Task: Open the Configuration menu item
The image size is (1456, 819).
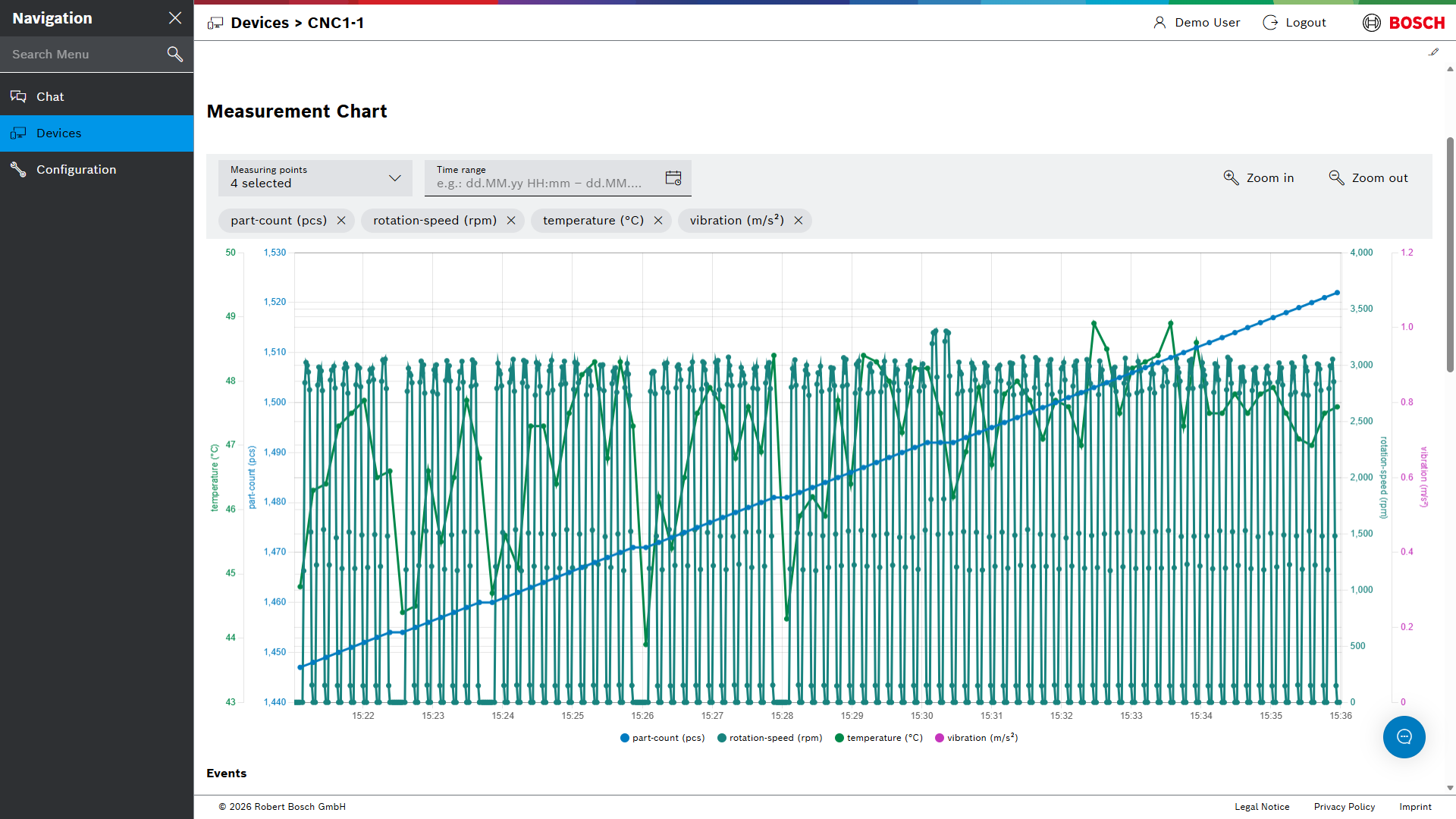Action: click(x=97, y=169)
